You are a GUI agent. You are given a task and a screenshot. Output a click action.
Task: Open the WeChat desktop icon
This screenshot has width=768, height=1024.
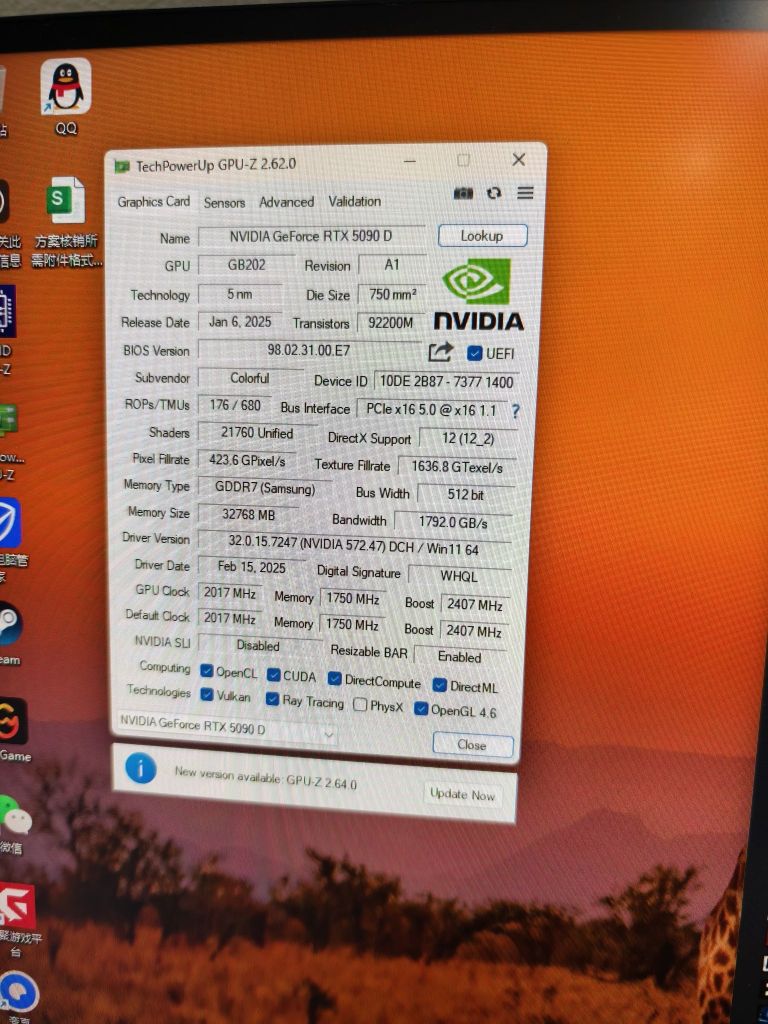(x=14, y=818)
